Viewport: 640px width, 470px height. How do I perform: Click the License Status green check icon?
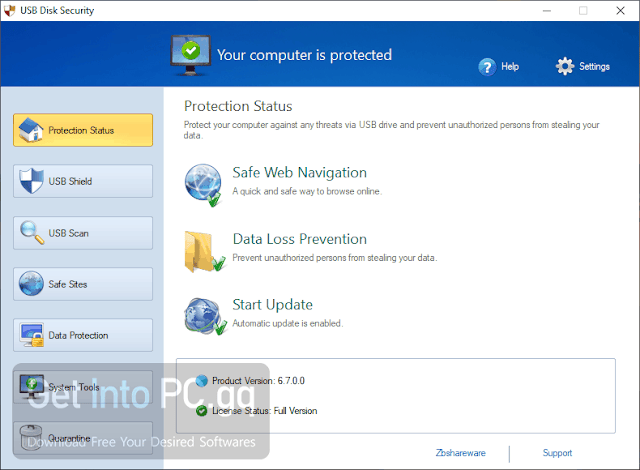pyautogui.click(x=202, y=411)
